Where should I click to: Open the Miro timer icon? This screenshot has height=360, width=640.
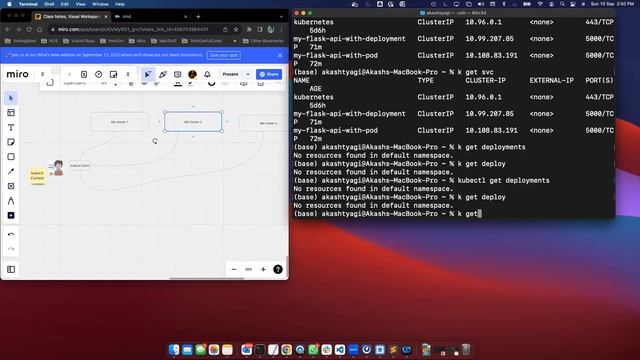(x=98, y=74)
